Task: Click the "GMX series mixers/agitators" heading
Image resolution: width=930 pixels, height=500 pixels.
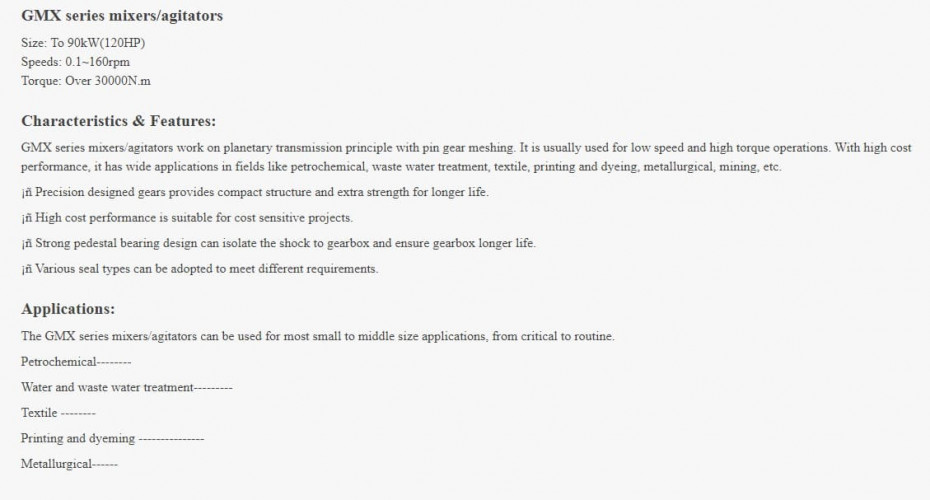Action: (x=122, y=16)
